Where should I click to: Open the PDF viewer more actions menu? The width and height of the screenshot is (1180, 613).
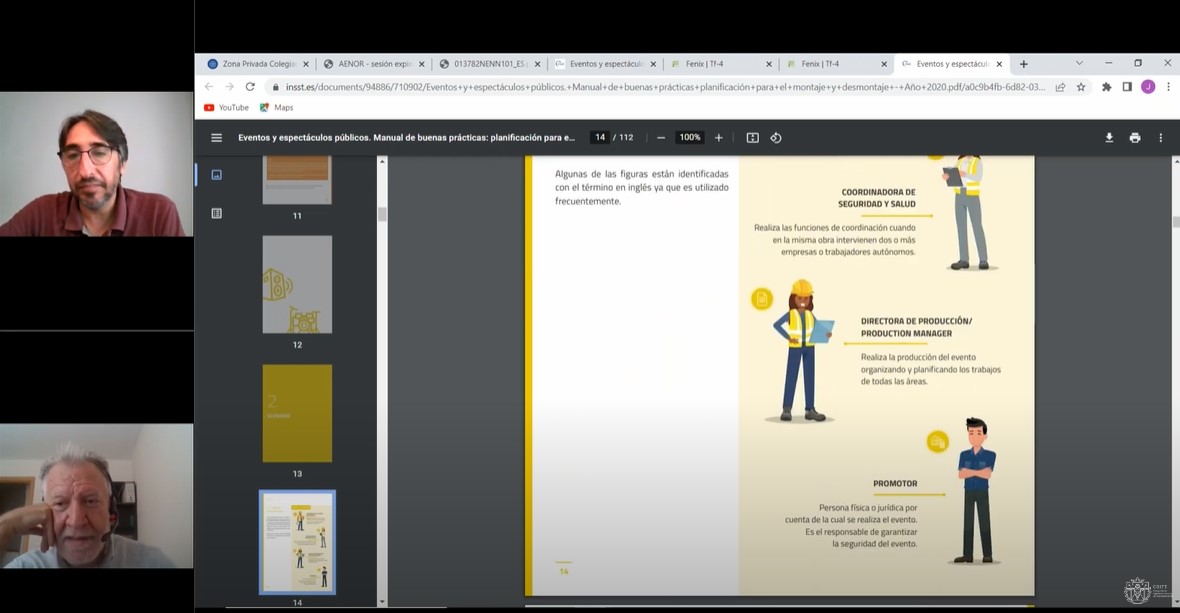point(1160,138)
